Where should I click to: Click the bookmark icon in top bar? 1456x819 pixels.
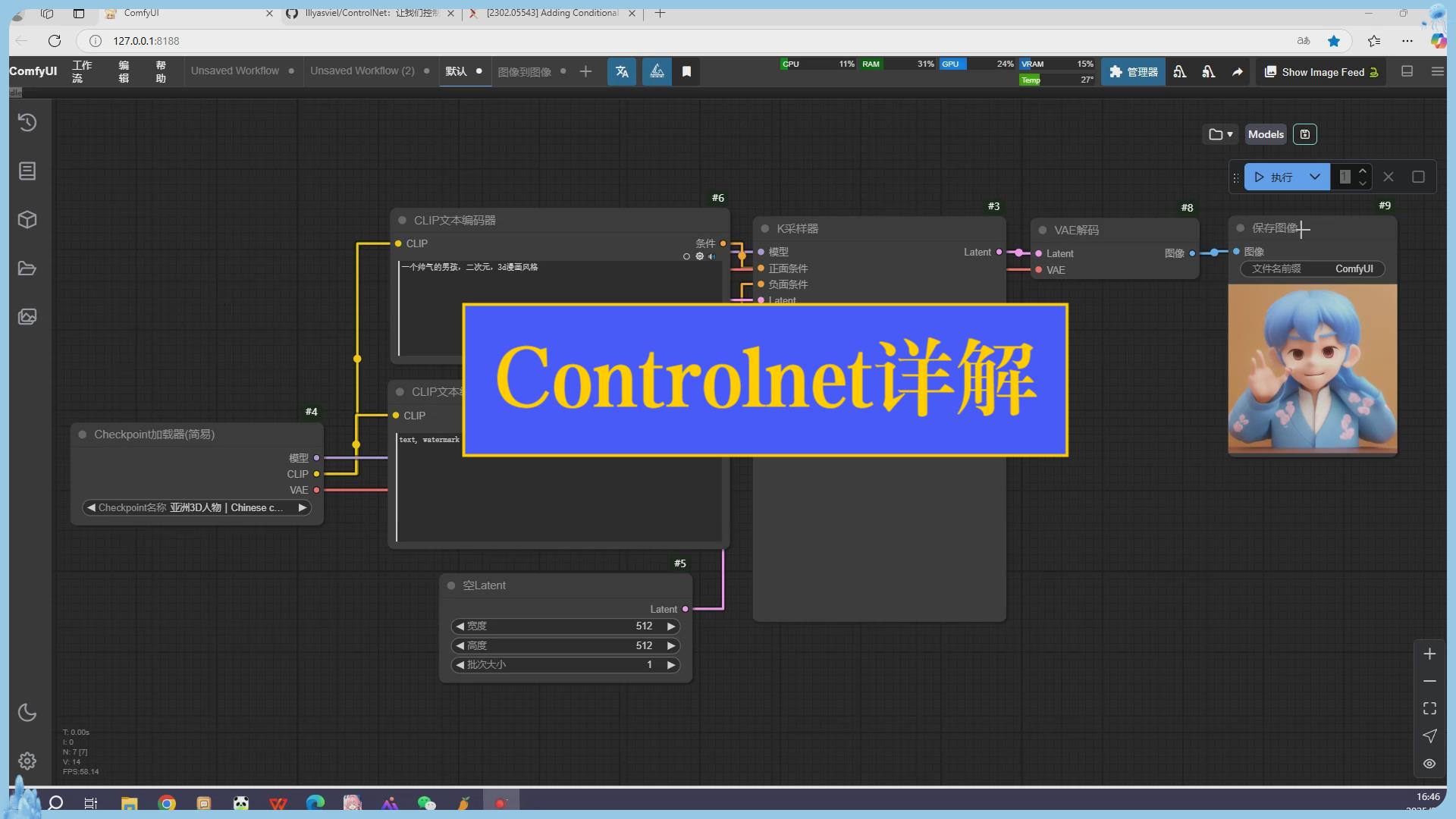[686, 71]
